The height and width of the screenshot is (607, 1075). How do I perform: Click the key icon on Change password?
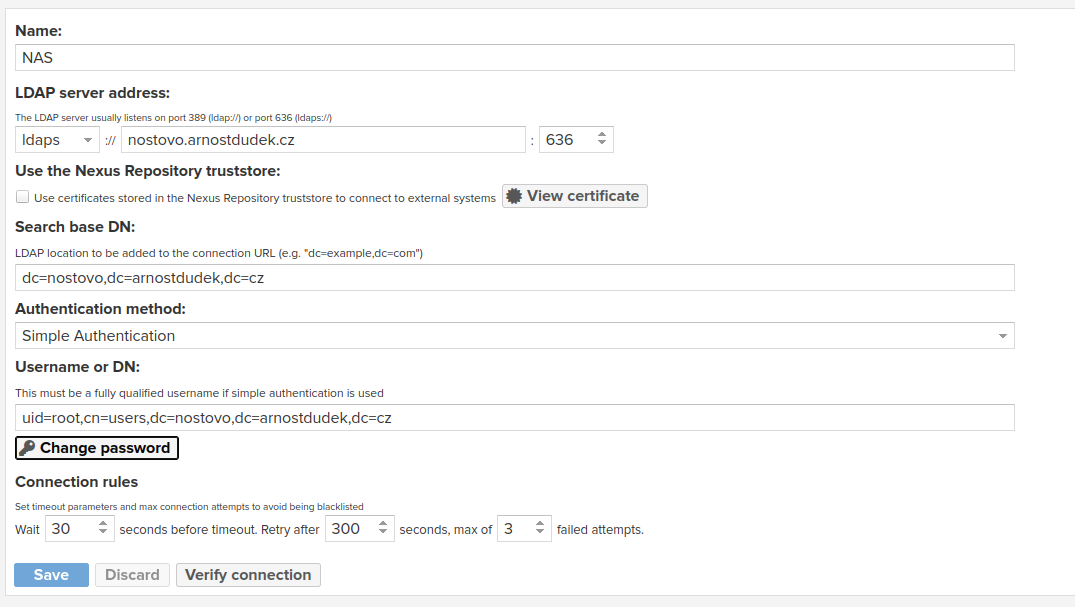pos(27,448)
